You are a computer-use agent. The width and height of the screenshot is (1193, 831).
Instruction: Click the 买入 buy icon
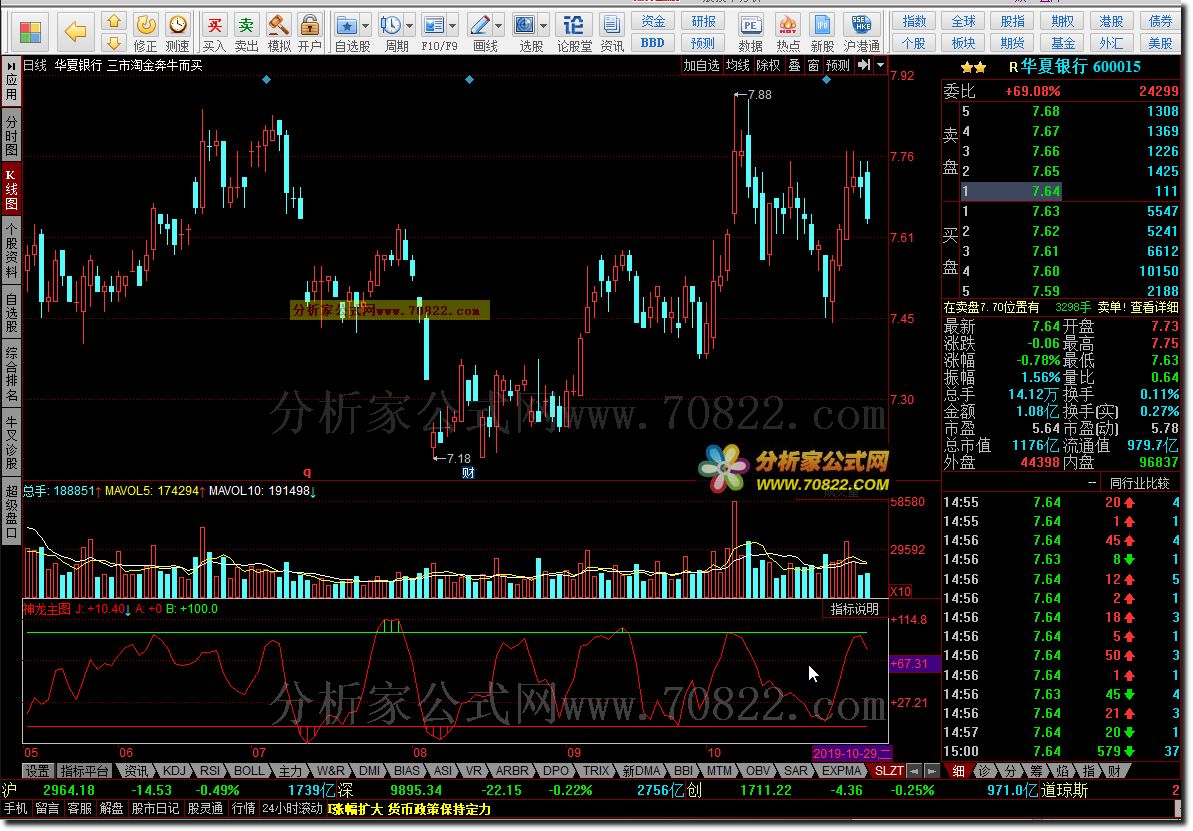215,33
